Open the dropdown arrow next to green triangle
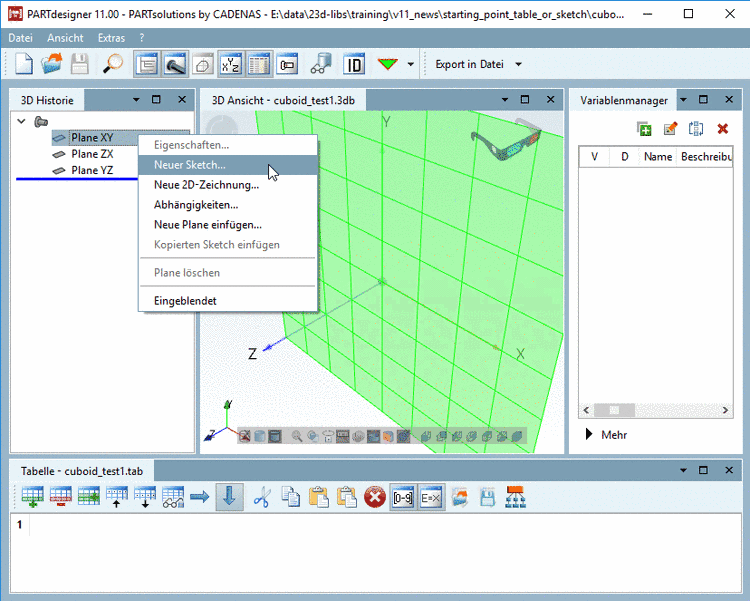The width and height of the screenshot is (750, 601). click(410, 64)
